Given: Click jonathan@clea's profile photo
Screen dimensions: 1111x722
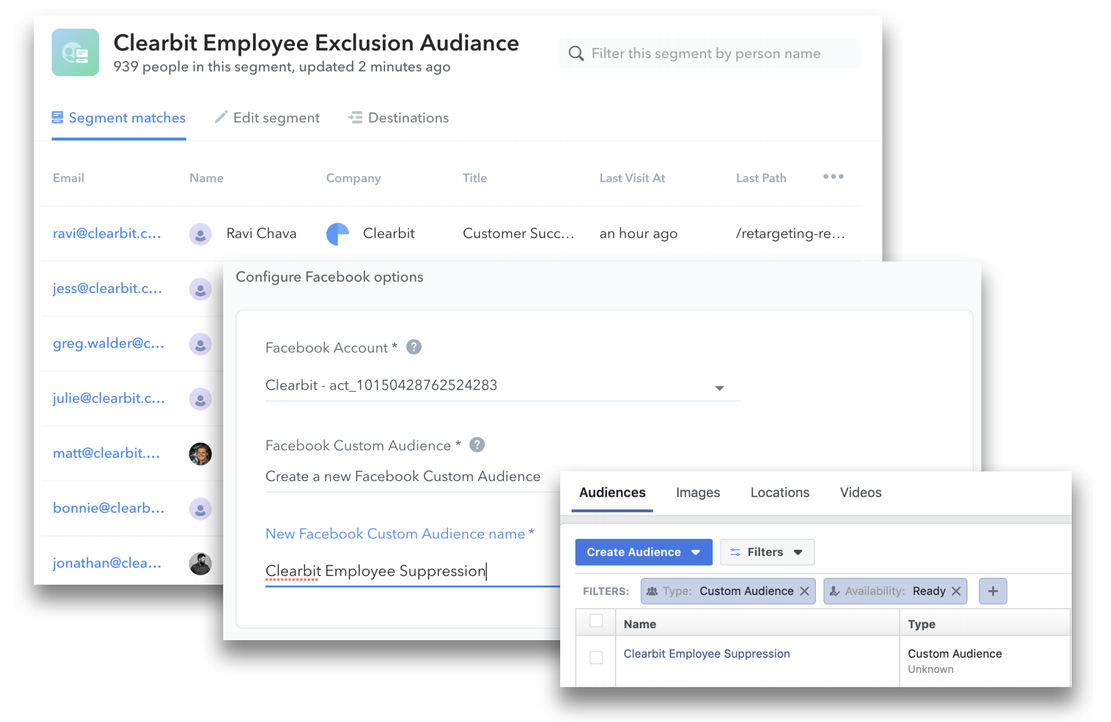Looking at the screenshot, I should [x=201, y=563].
